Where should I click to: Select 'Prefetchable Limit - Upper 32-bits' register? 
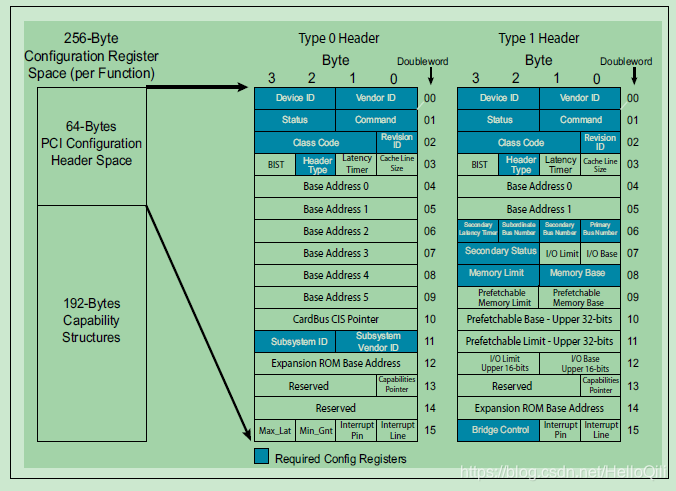click(x=539, y=341)
